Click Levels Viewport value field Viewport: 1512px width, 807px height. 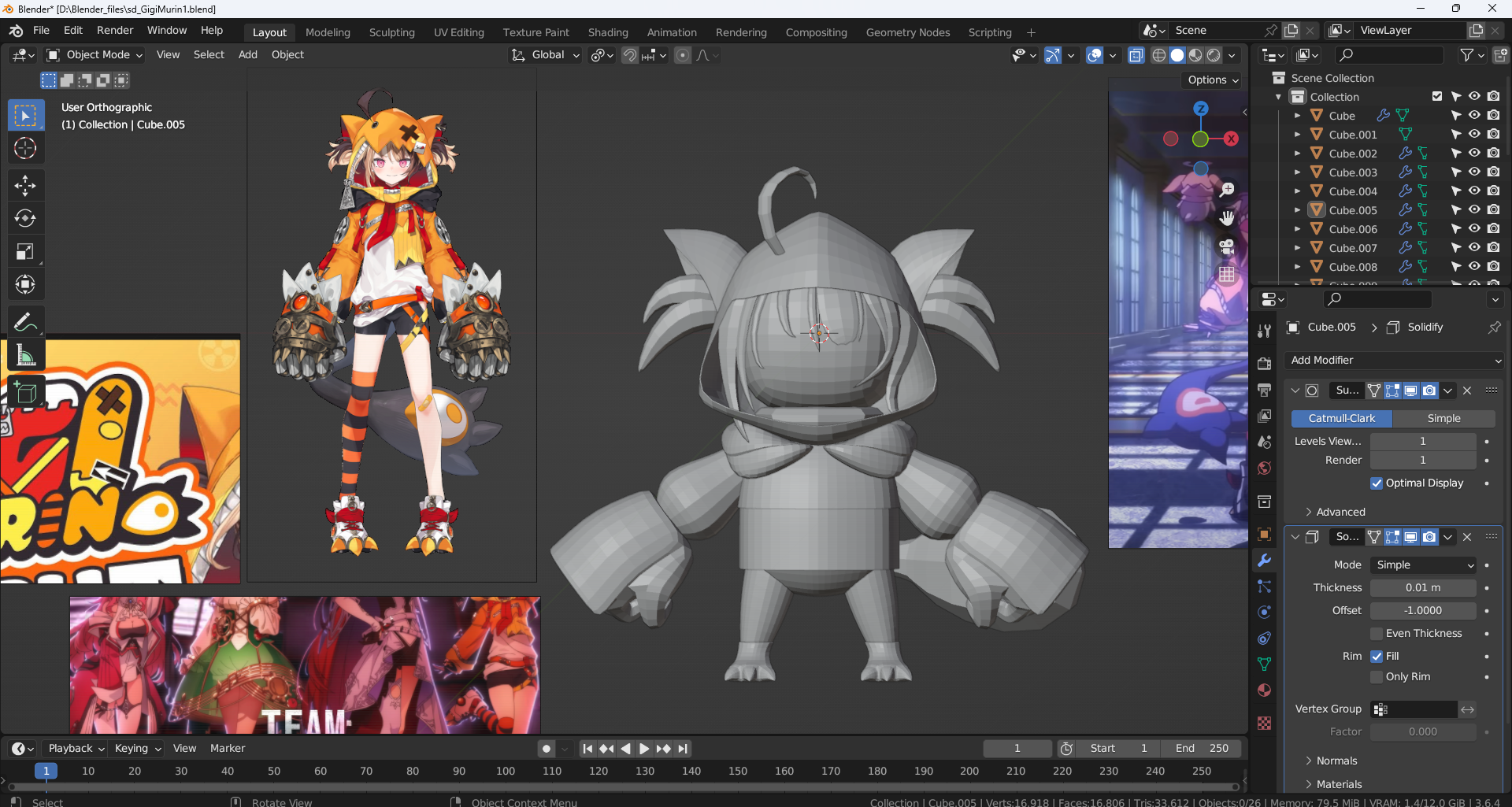[1423, 442]
